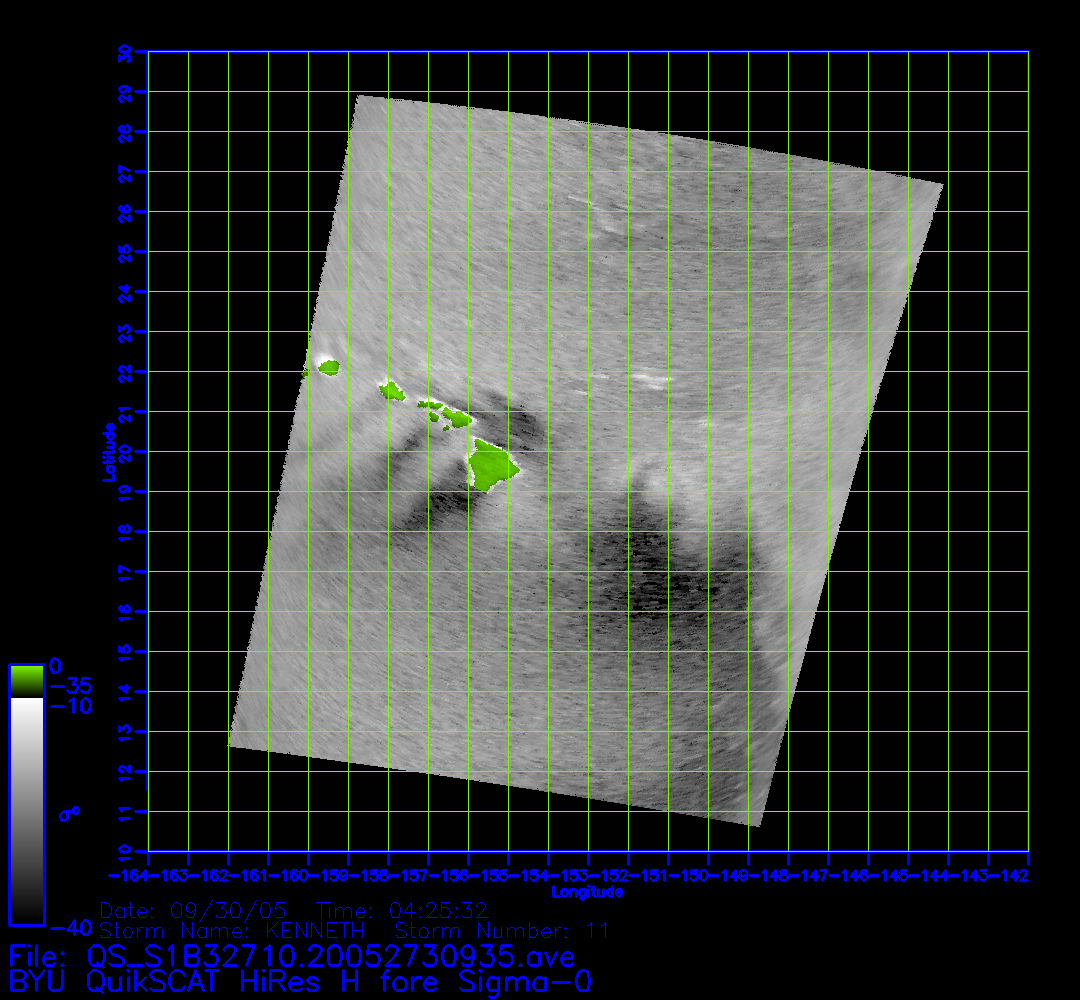
Task: Click the Latitude axis title
Action: point(106,452)
